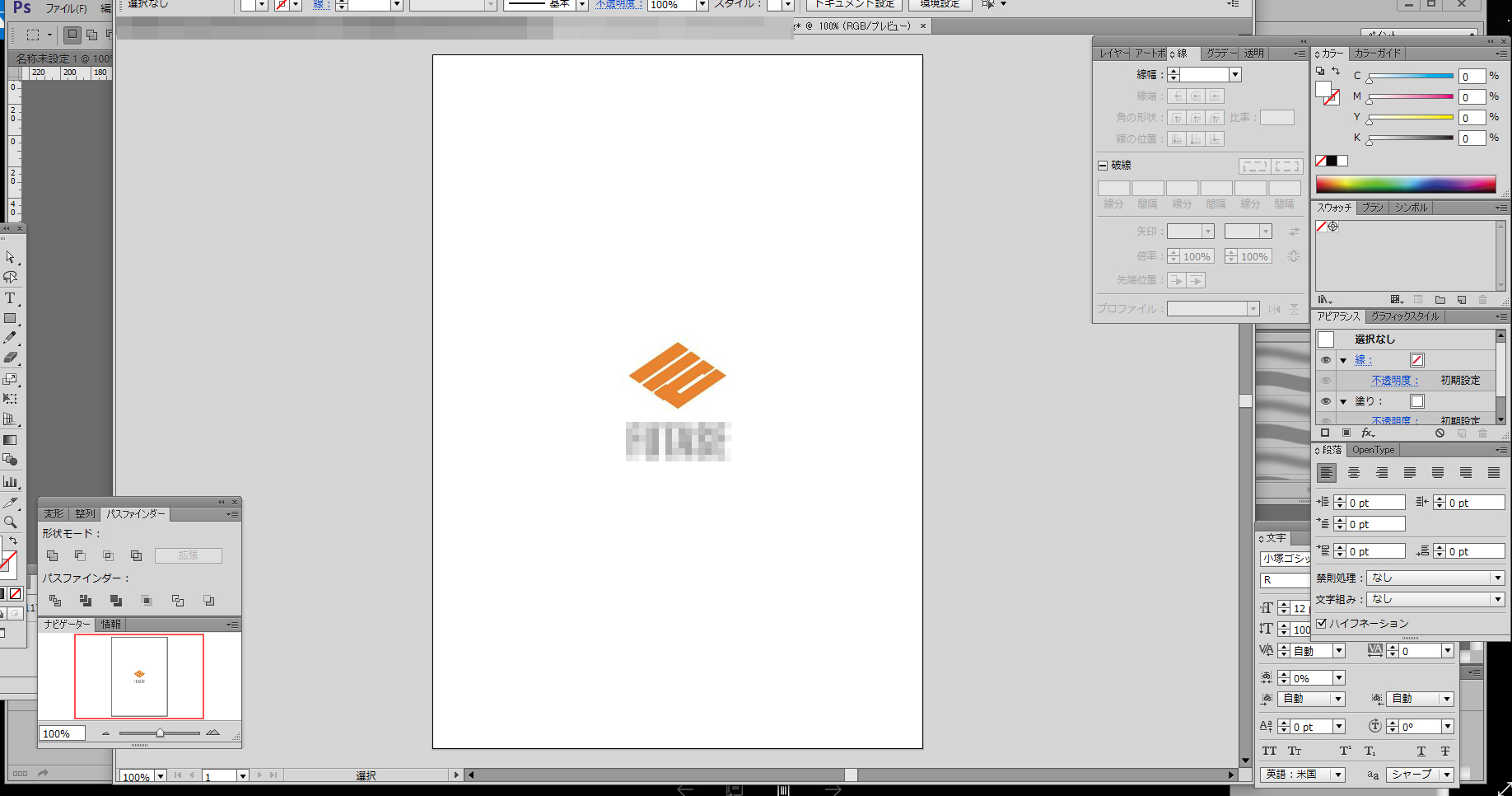Image resolution: width=1512 pixels, height=796 pixels.
Task: Click the Eraser tool icon
Action: click(x=10, y=358)
